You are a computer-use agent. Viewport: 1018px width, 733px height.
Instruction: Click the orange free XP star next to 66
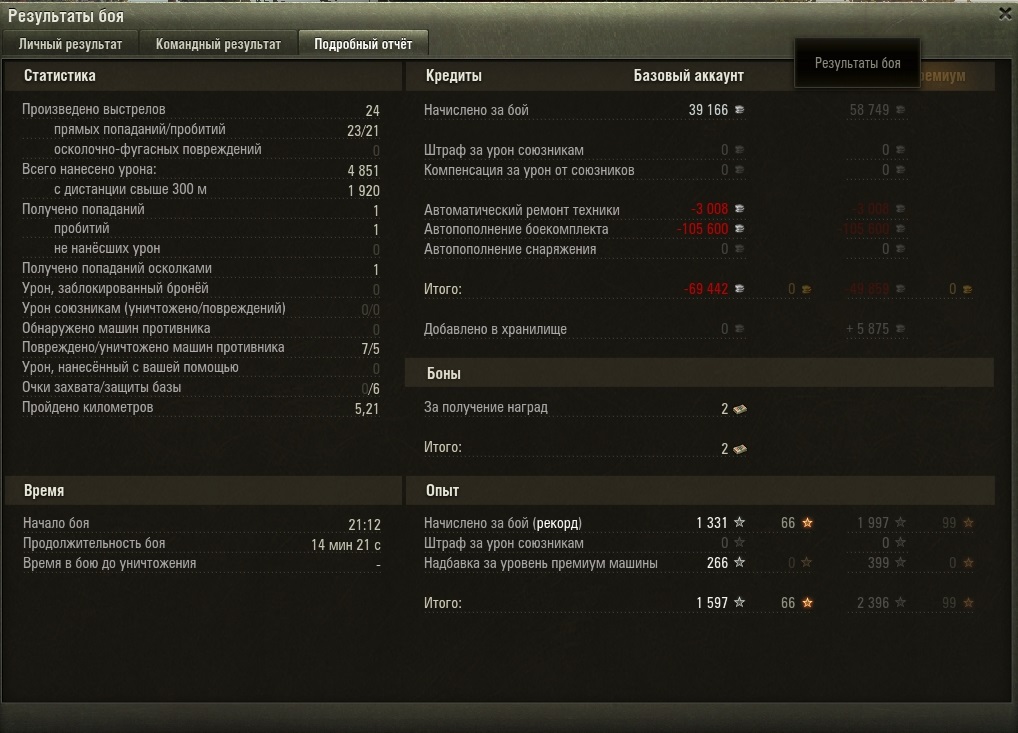click(x=807, y=522)
